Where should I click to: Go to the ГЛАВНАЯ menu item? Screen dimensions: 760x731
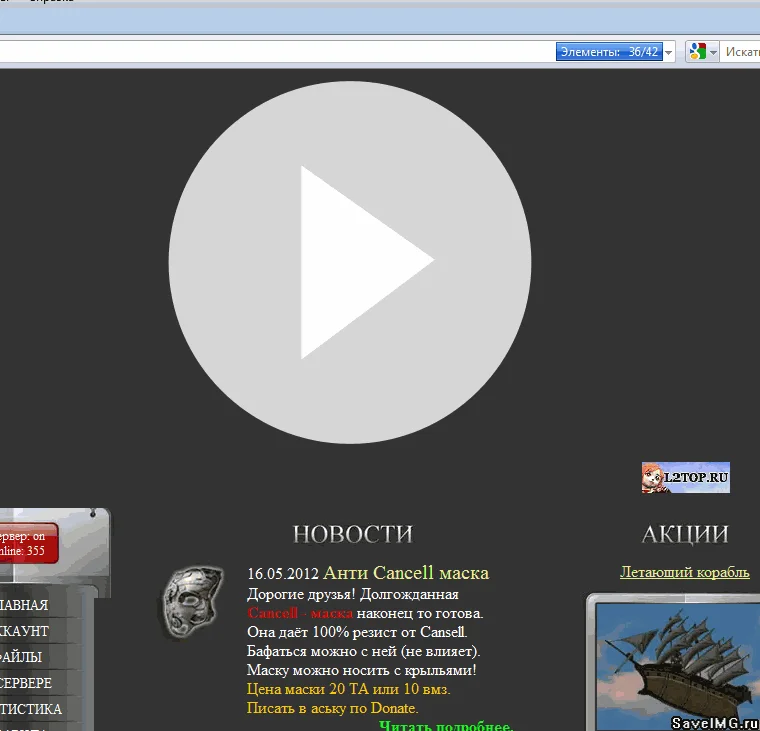click(x=24, y=605)
